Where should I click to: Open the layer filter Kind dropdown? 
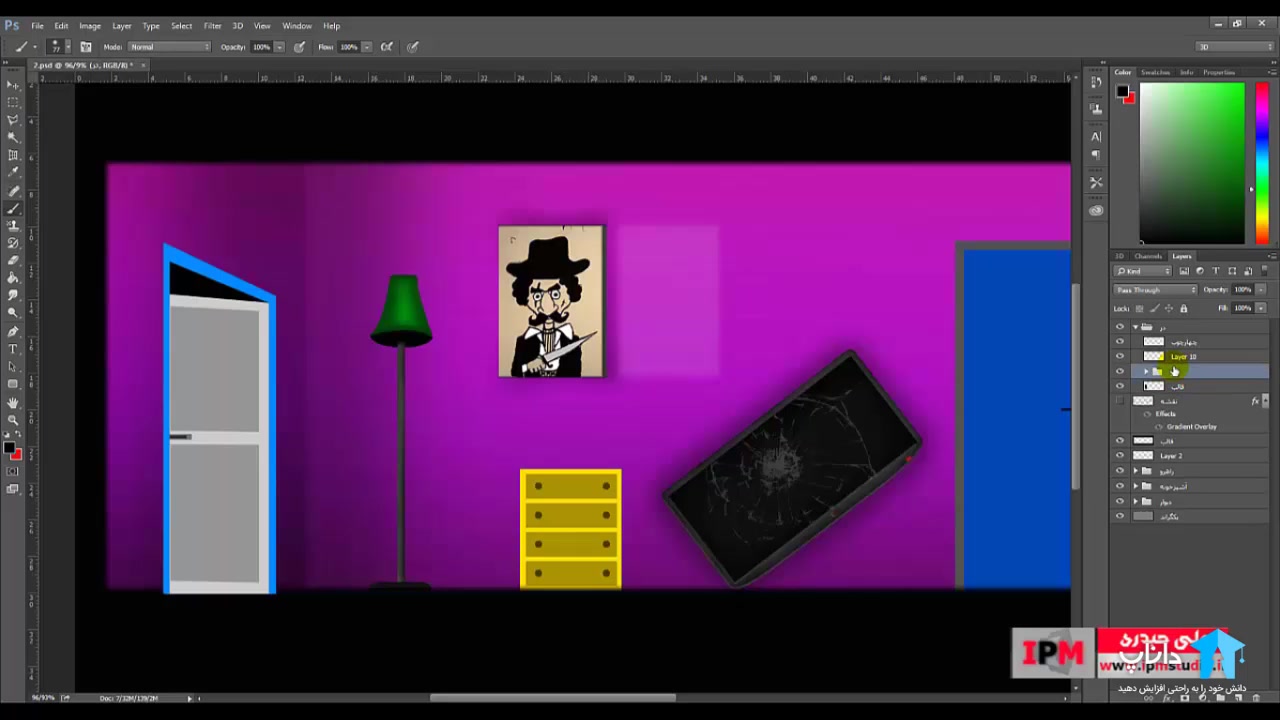coord(1144,271)
